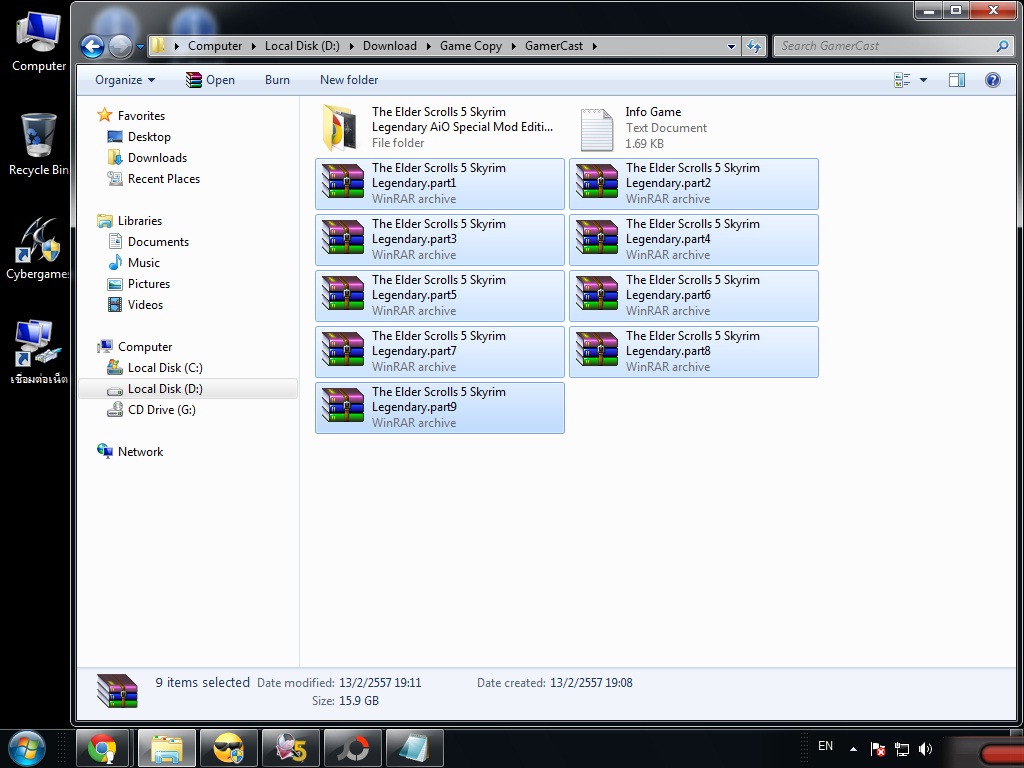Select the Legendary.part1 WinRAR archive
The width and height of the screenshot is (1024, 768).
[440, 184]
